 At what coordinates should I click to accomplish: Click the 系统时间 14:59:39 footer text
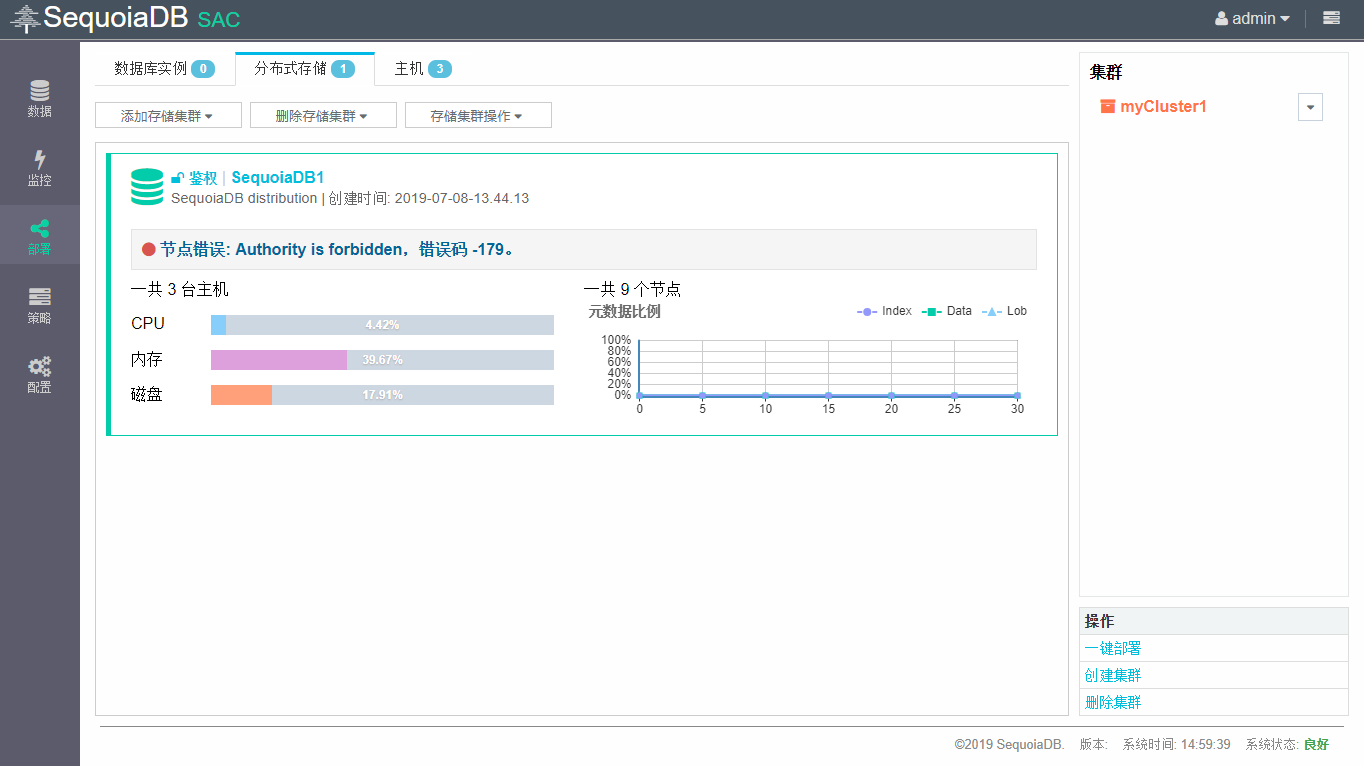(1176, 744)
